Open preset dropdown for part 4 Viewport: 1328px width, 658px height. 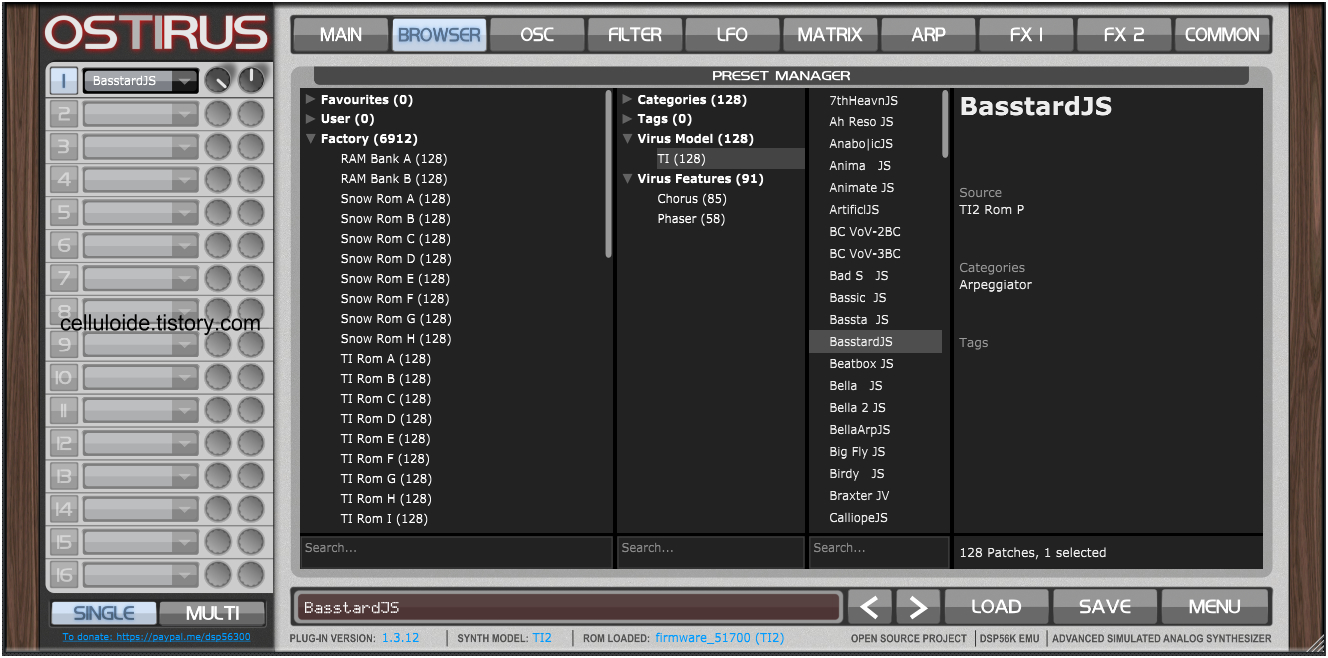point(140,180)
